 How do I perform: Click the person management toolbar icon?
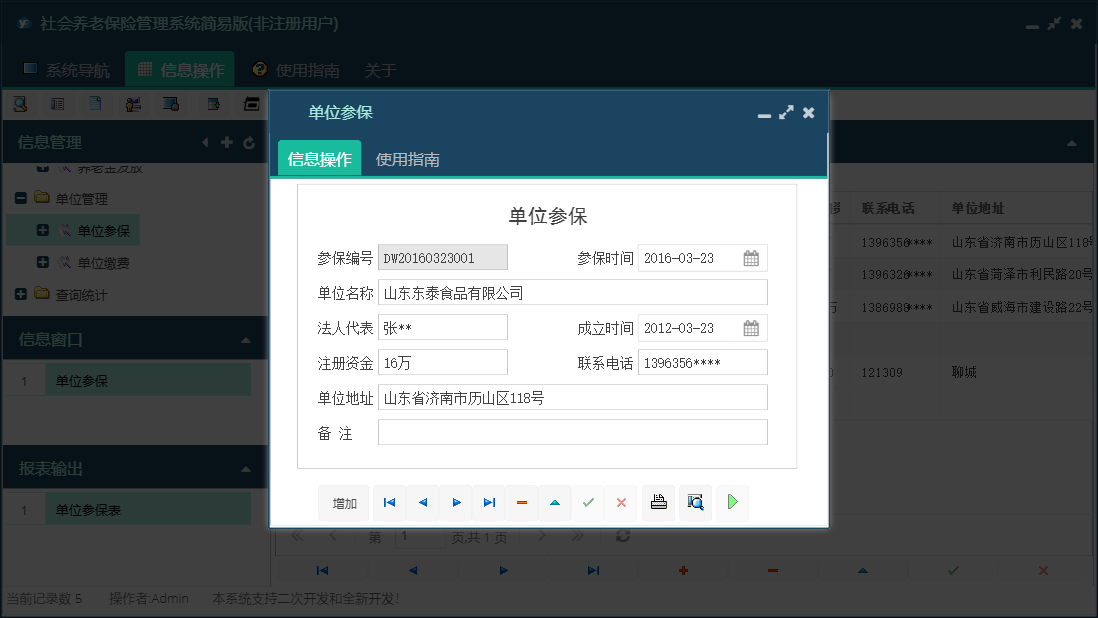133,103
